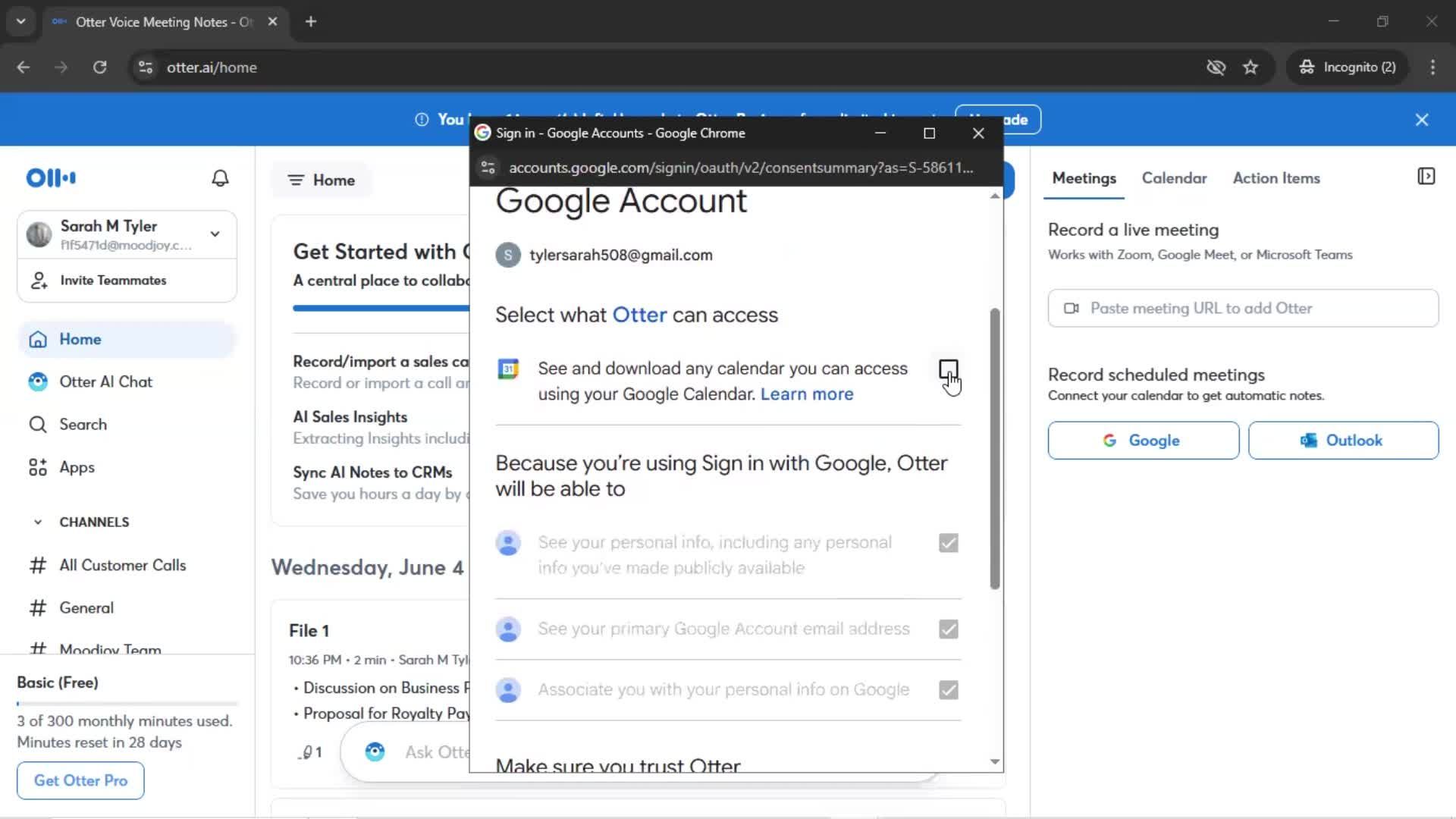Viewport: 1456px width, 819px height.
Task: Click site info icon in Google popup address bar
Action: [488, 168]
